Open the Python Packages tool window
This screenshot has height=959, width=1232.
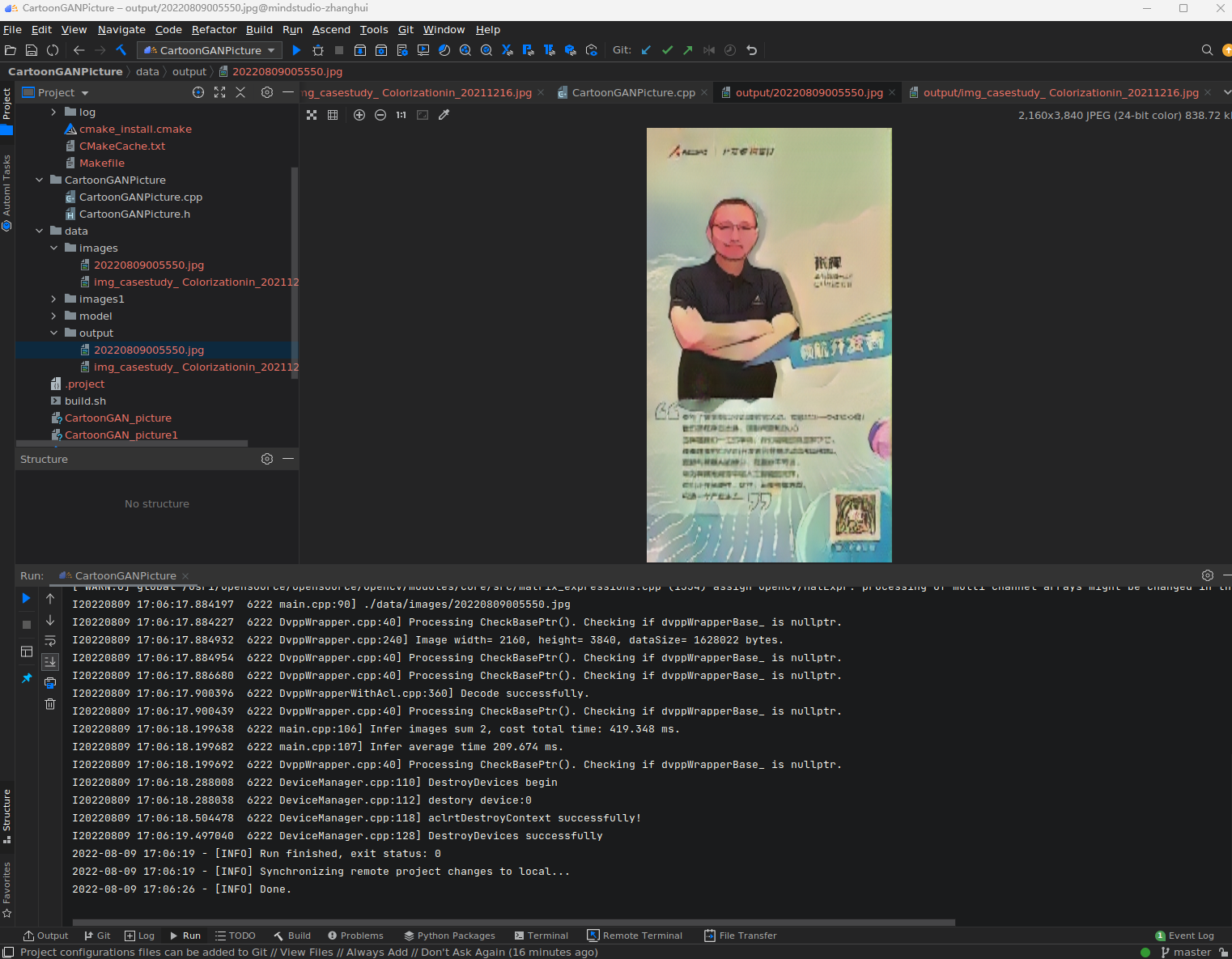[x=450, y=936]
